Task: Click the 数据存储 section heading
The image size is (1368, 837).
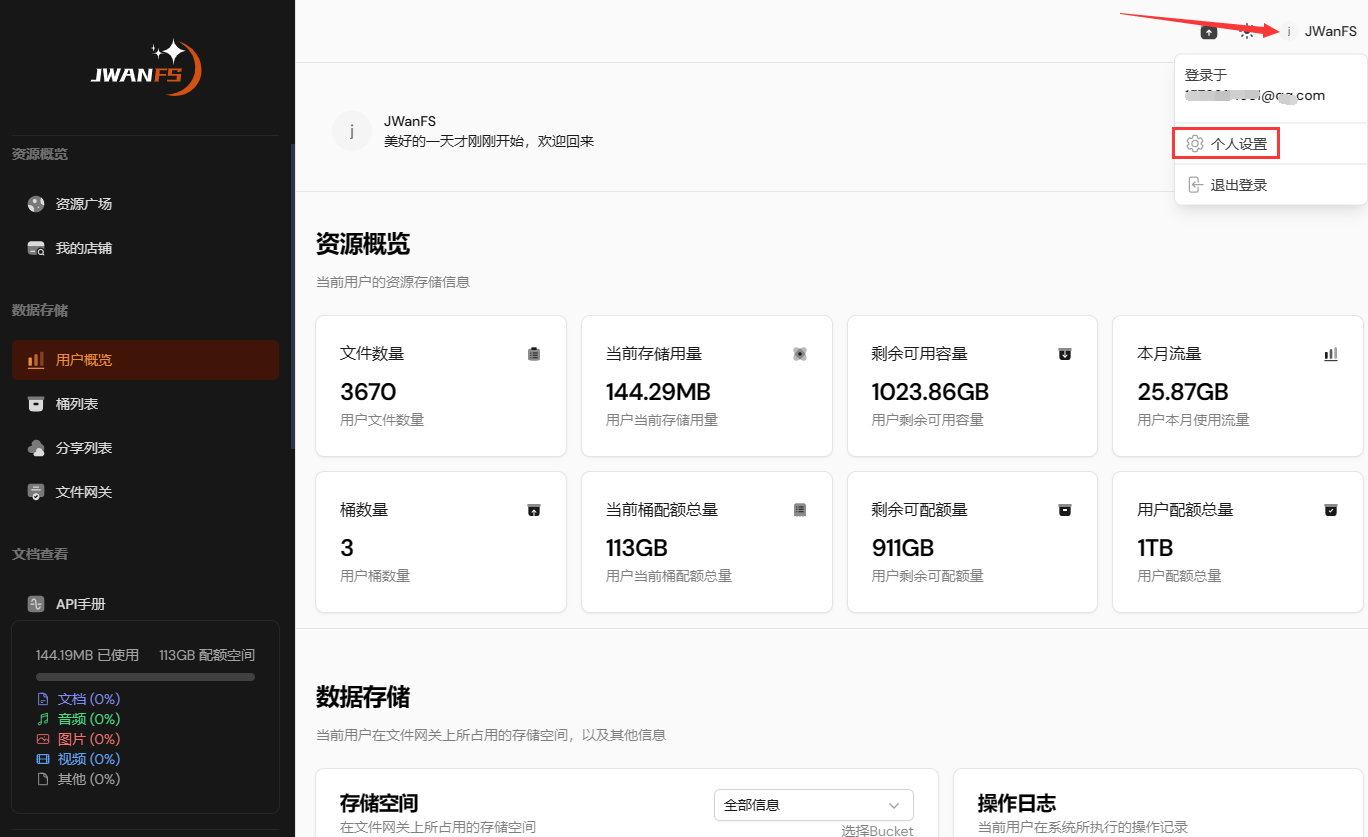Action: pos(363,697)
